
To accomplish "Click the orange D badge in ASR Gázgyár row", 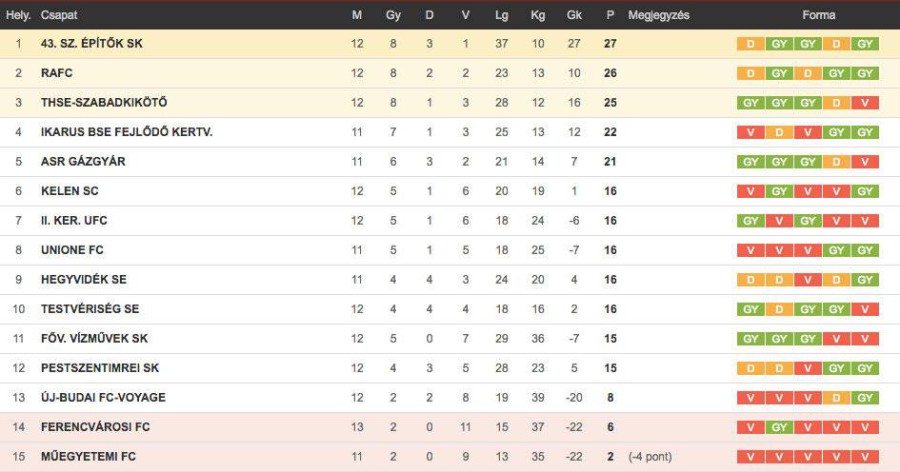I will (837, 162).
